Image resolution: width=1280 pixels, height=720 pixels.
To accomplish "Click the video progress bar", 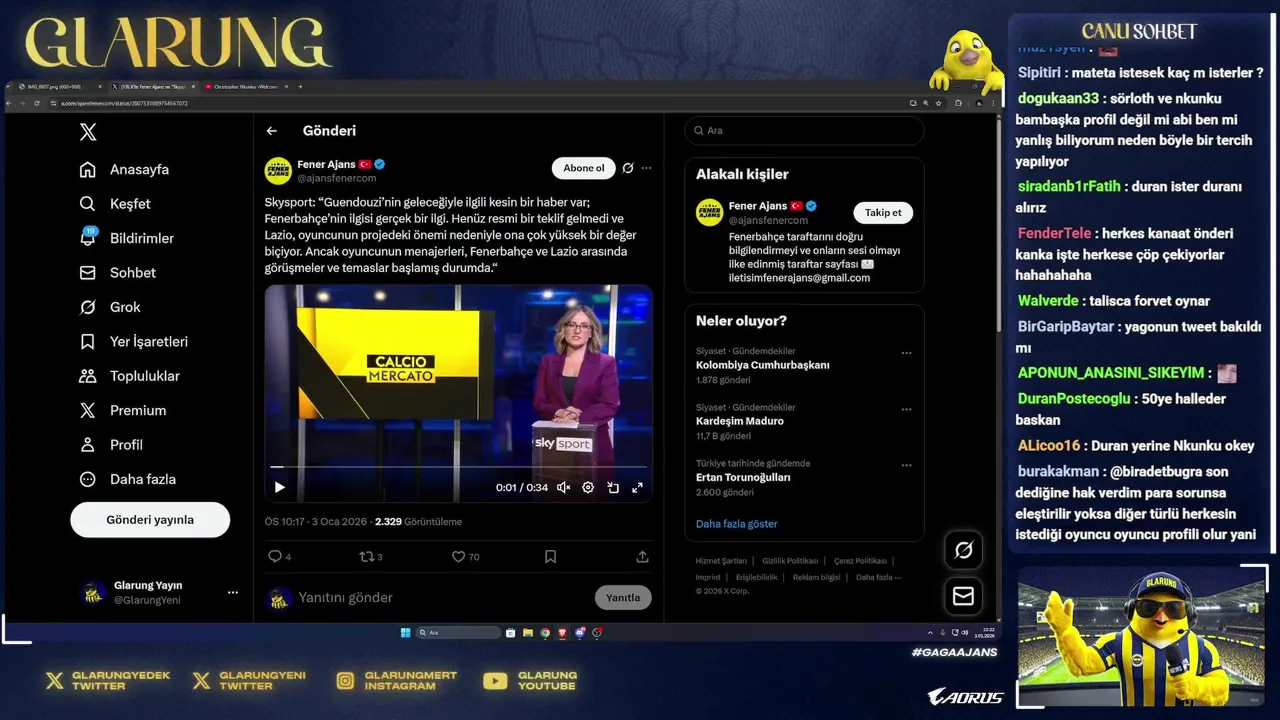I will tap(458, 467).
